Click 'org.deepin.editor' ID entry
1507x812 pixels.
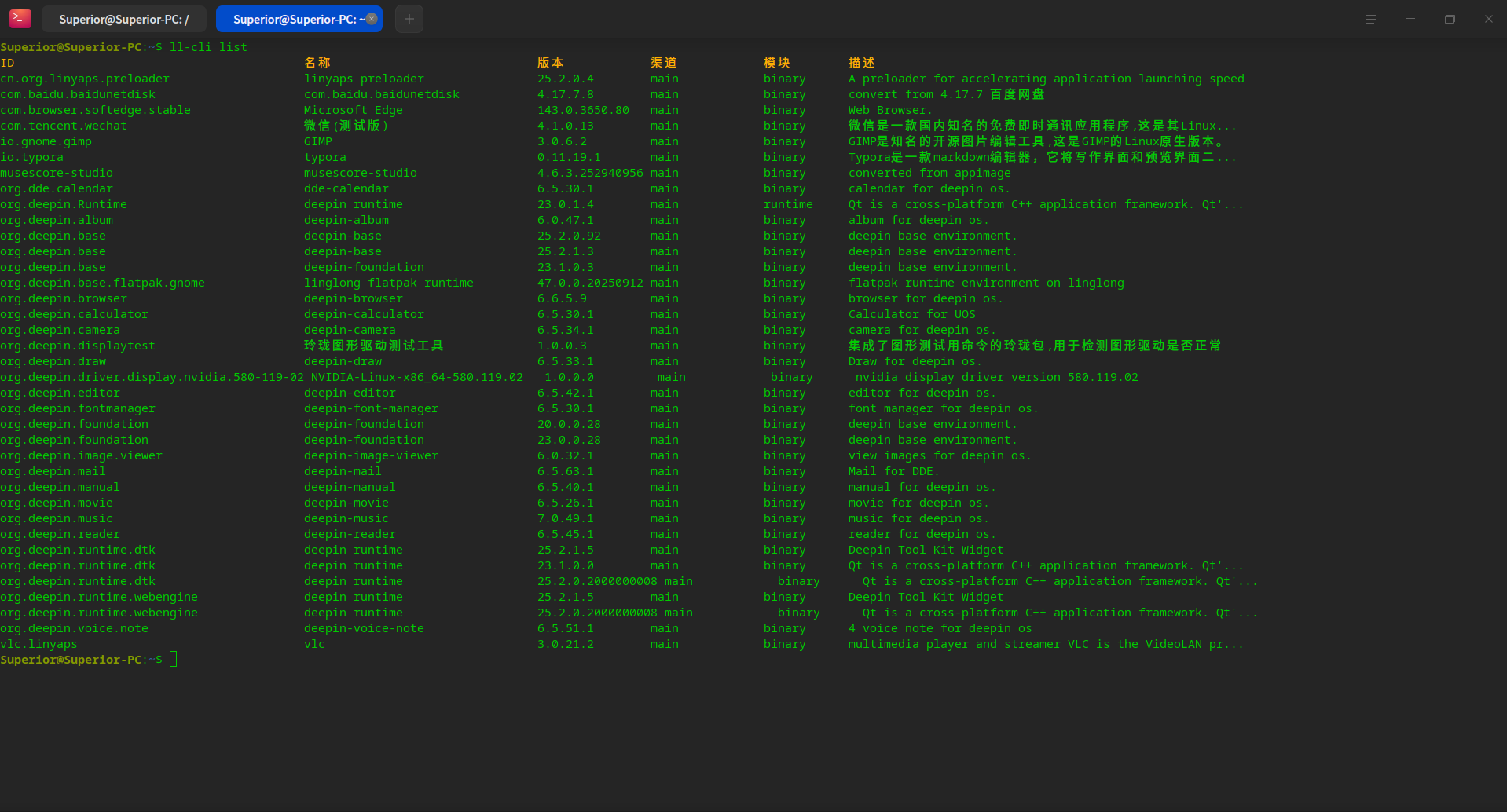[x=60, y=393]
